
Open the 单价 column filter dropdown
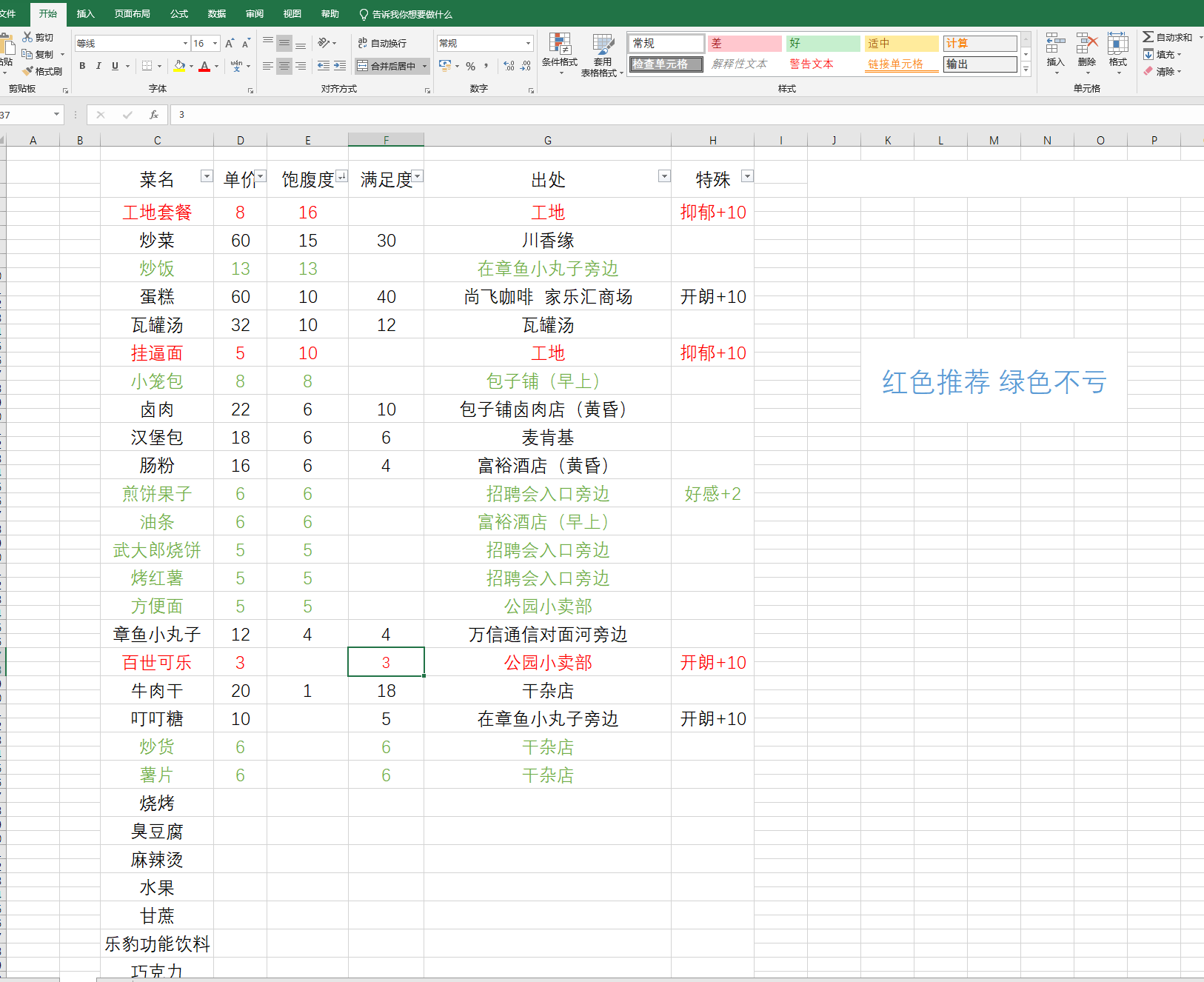point(261,176)
